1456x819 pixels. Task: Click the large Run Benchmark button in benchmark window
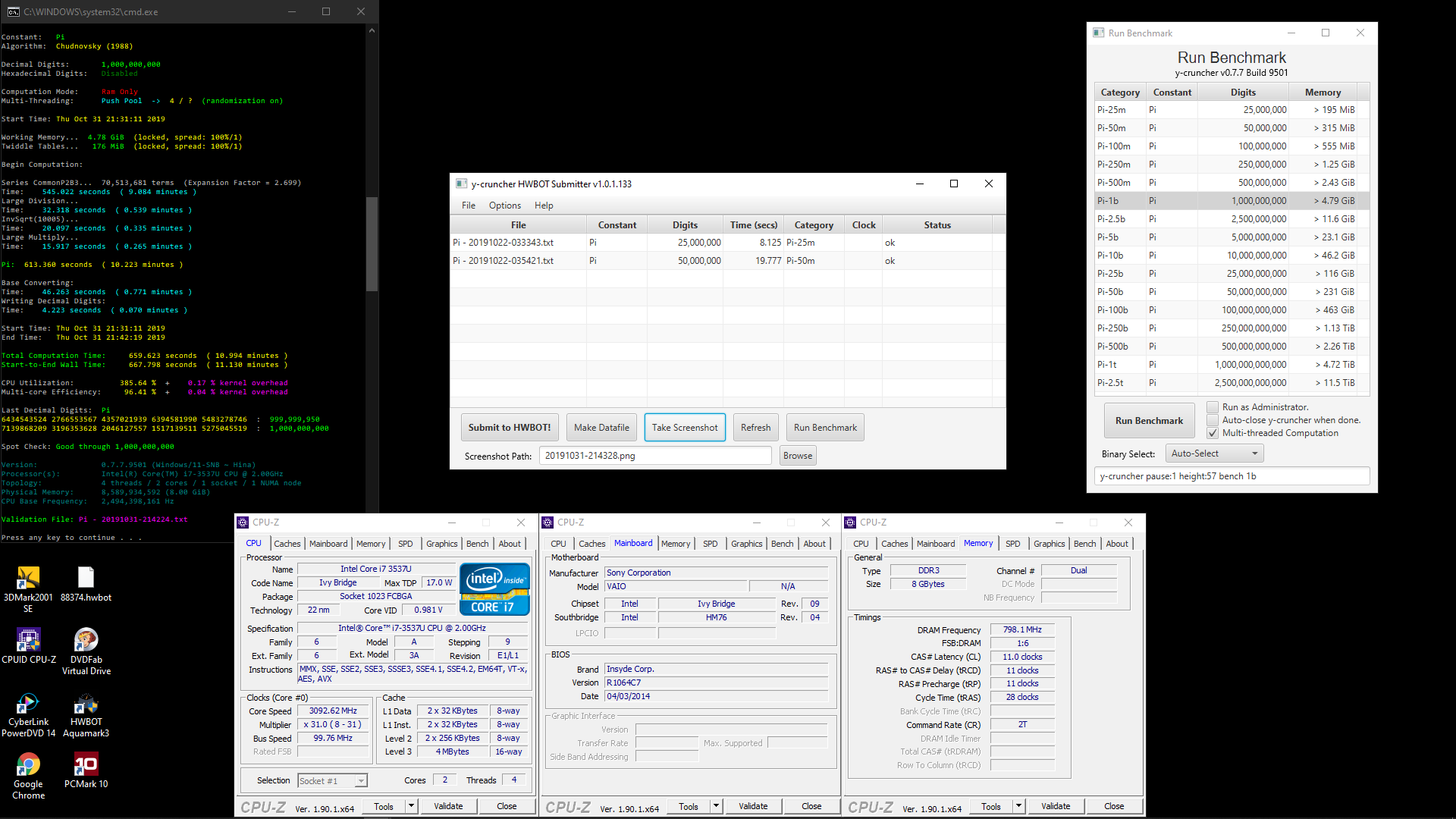point(1149,421)
